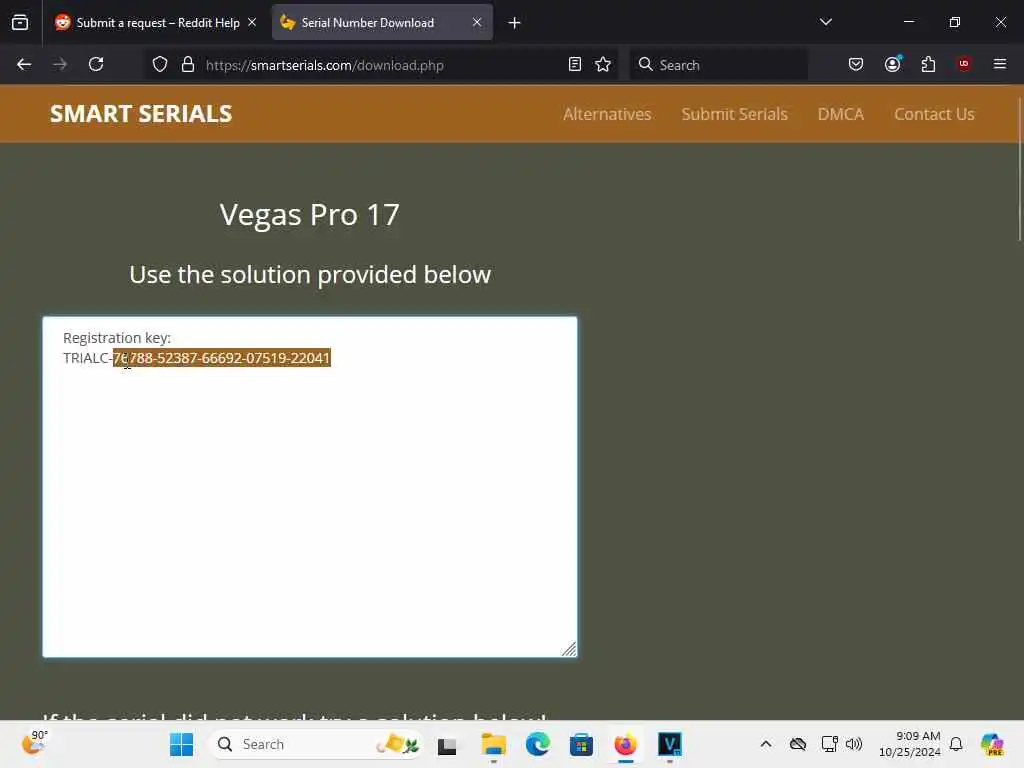Click the Firefox Search box

[719, 65]
